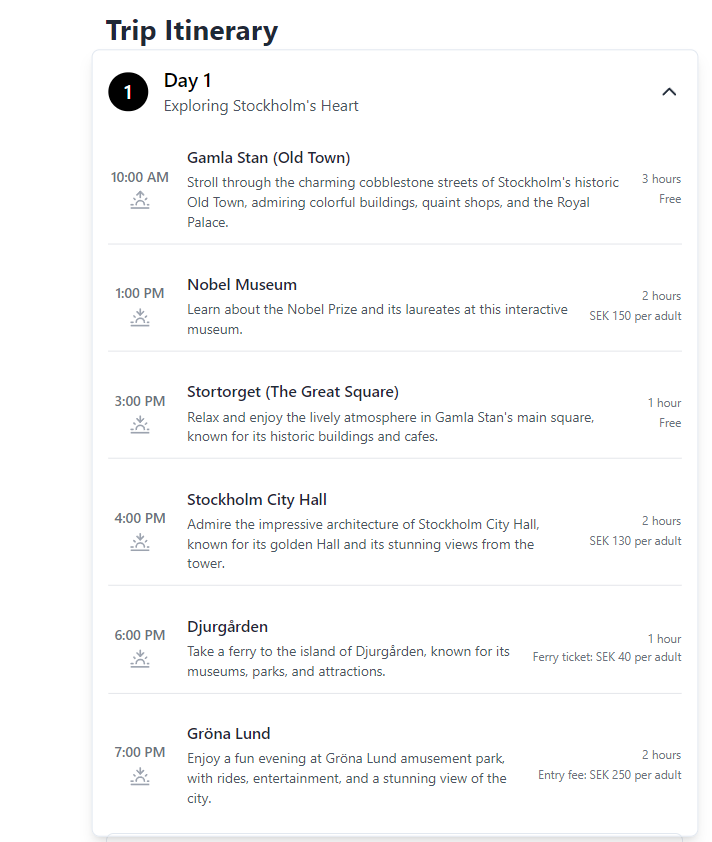712x842 pixels.
Task: Click the sunrise icon in the Gamla Stan row
Action: pos(140,200)
